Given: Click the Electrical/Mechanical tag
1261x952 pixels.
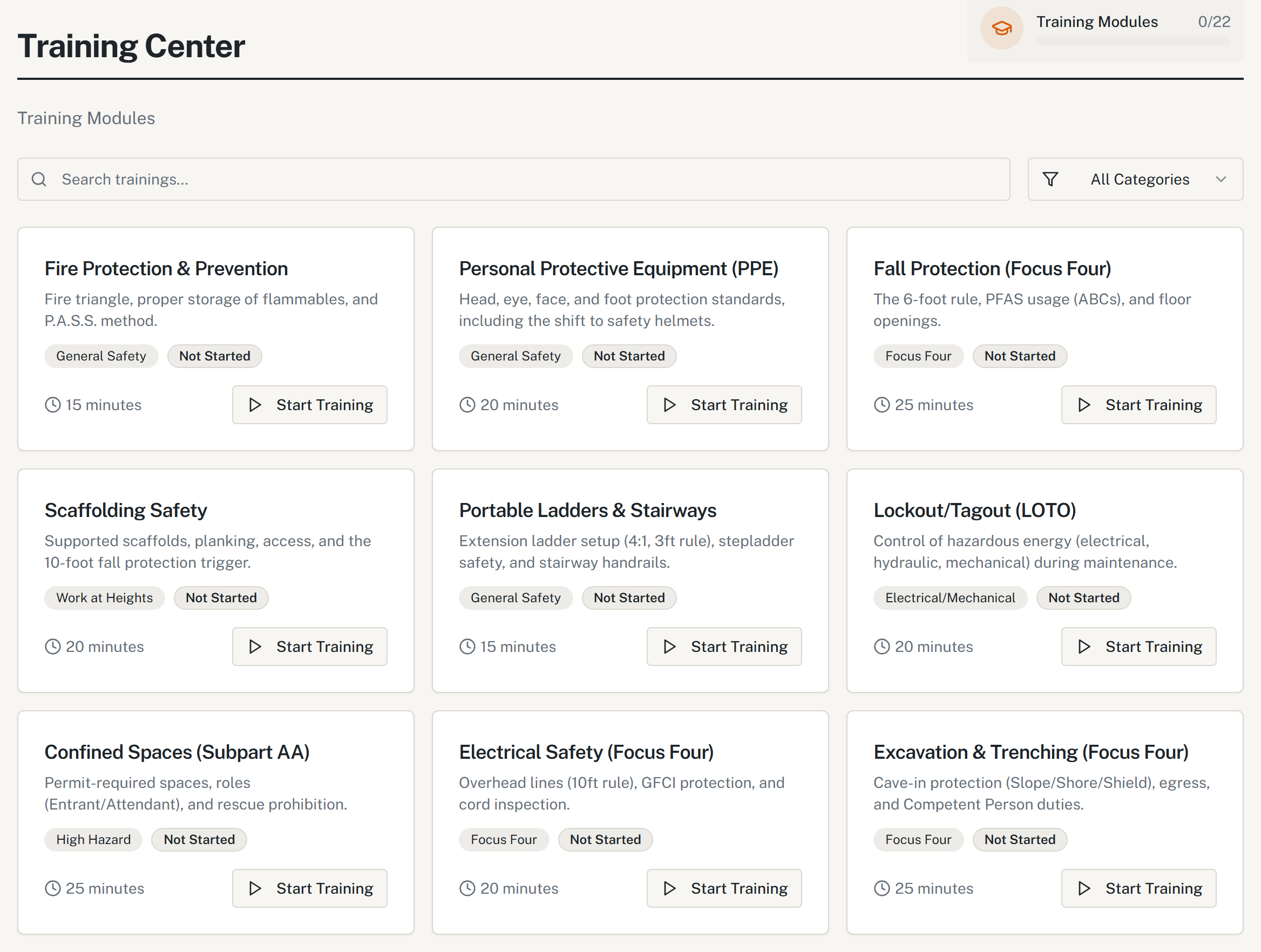Looking at the screenshot, I should 950,598.
